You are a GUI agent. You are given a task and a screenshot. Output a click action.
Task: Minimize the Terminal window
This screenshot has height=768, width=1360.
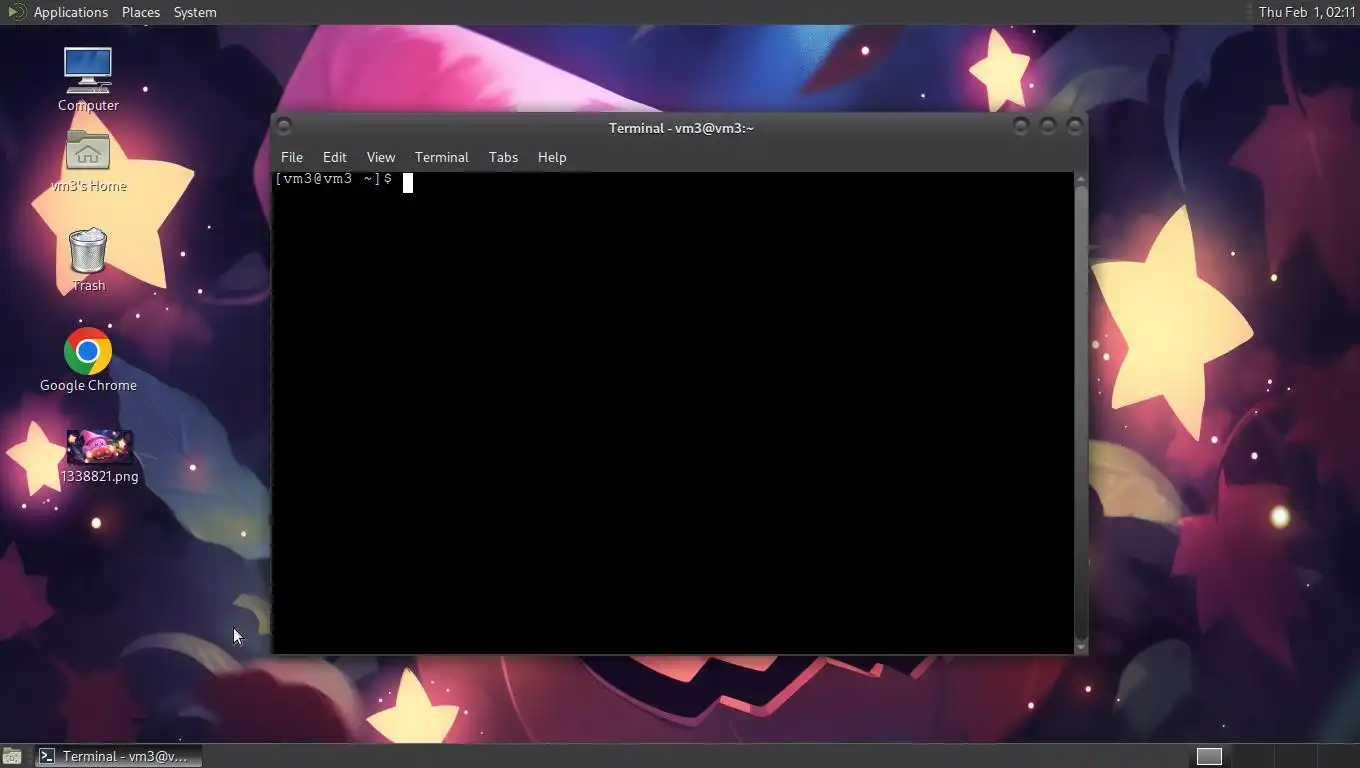1021,126
